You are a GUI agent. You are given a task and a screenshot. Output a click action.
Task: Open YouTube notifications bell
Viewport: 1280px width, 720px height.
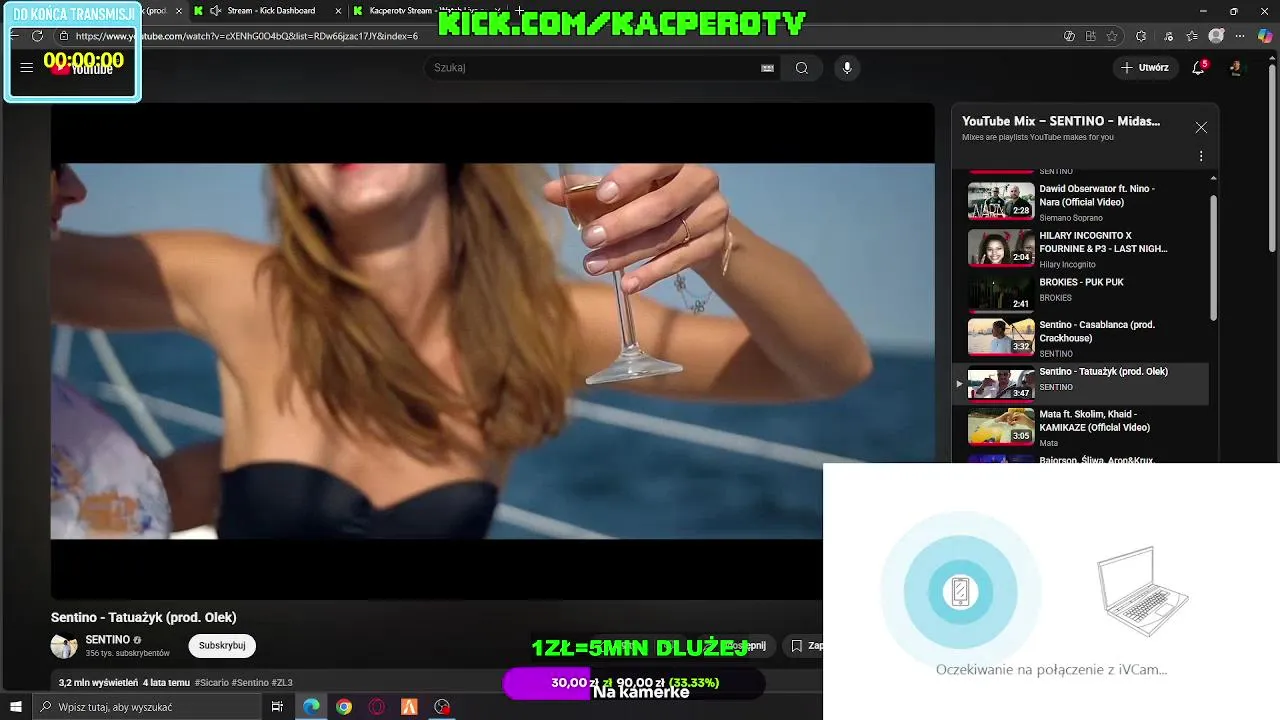1199,68
